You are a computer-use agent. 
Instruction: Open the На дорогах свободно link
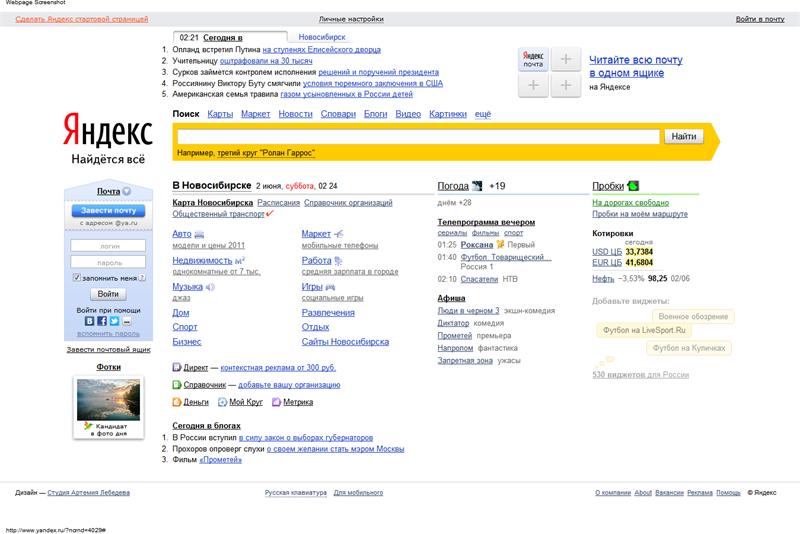point(630,202)
